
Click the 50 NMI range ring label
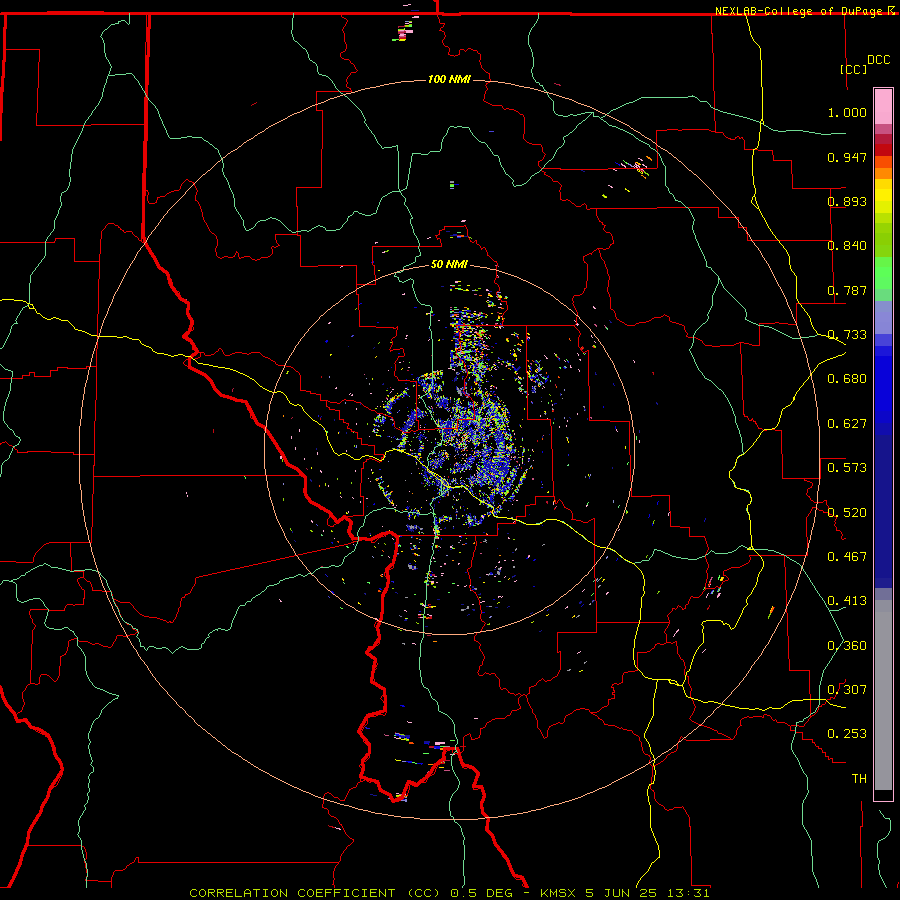point(449,265)
